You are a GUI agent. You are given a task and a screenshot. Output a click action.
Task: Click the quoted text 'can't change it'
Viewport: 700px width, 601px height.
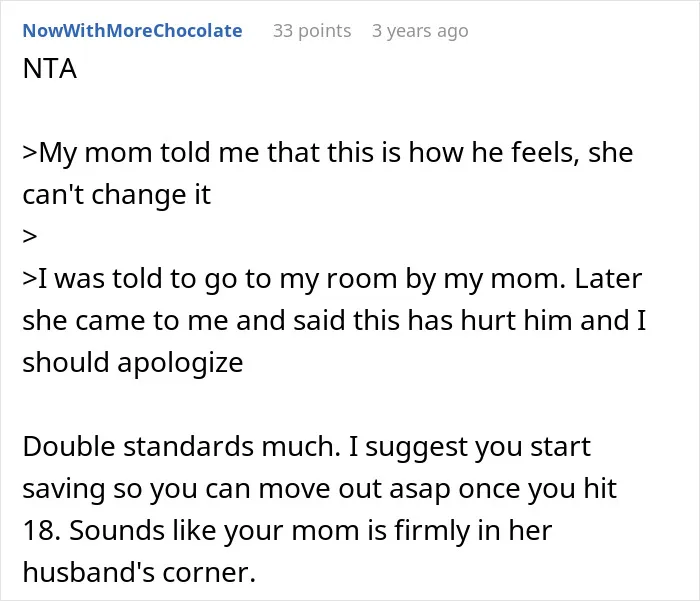pyautogui.click(x=117, y=195)
